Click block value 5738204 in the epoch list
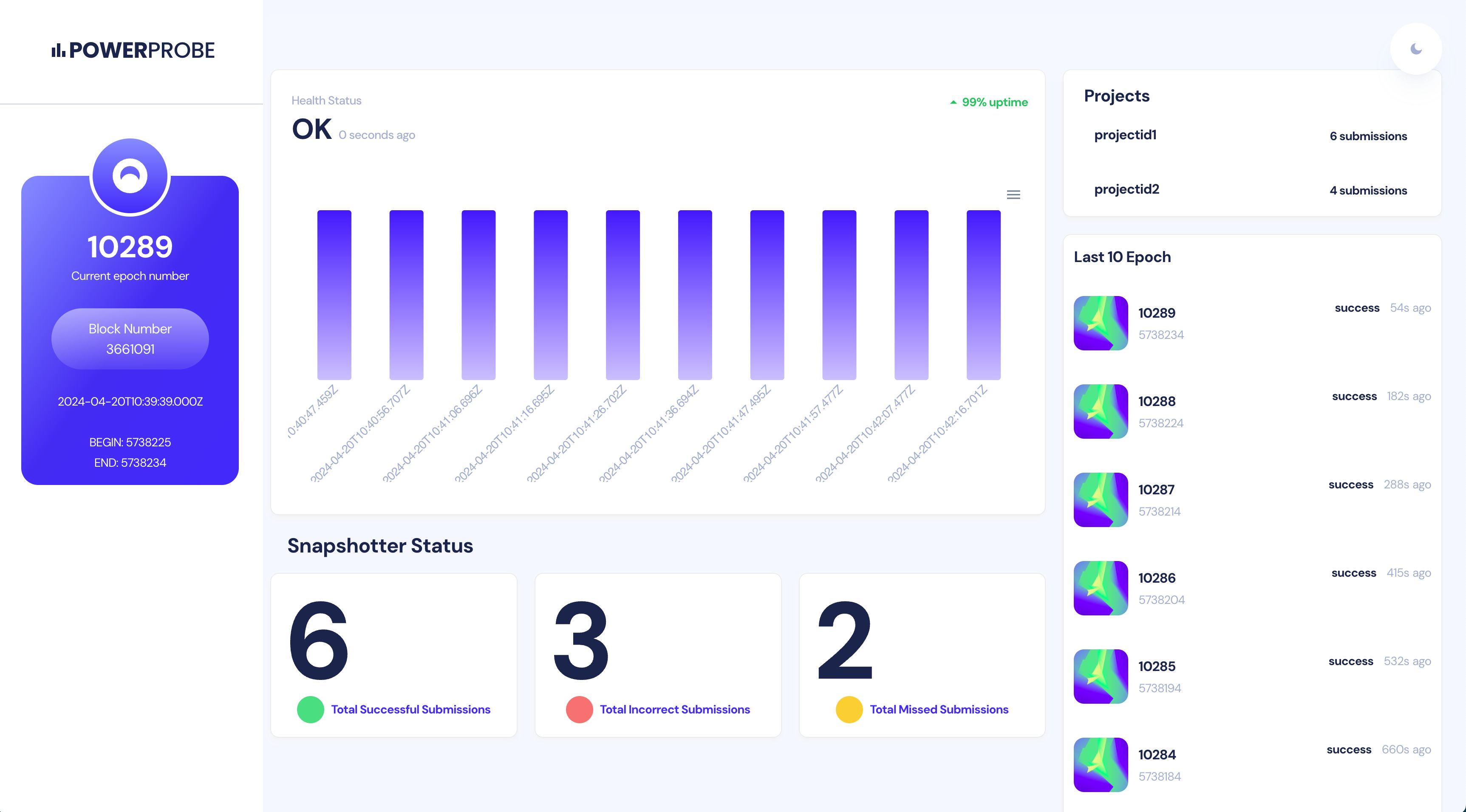Image resolution: width=1466 pixels, height=812 pixels. coord(1161,600)
